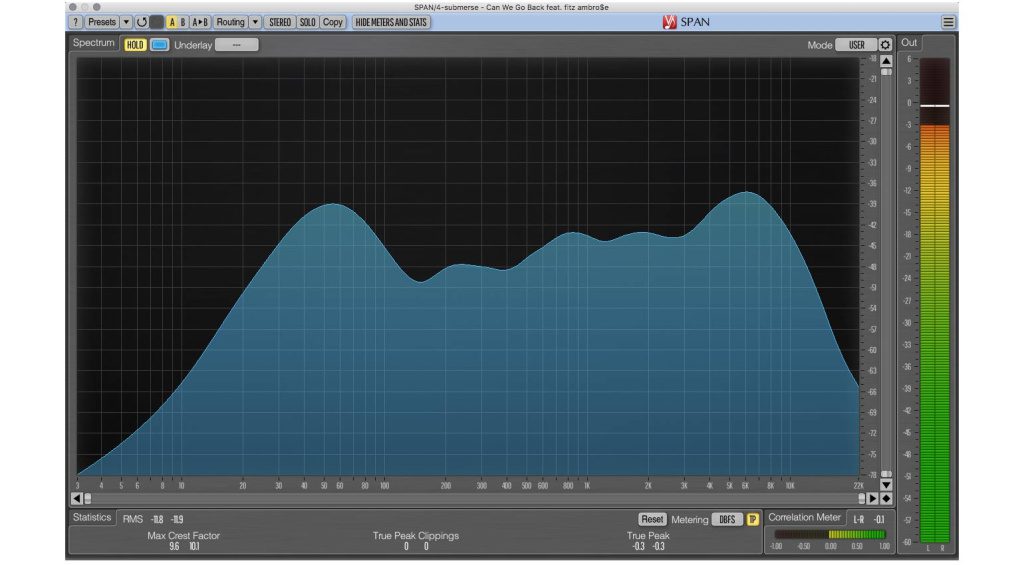The width and height of the screenshot is (1024, 565).
Task: Open the Mode USER selector
Action: pyautogui.click(x=856, y=45)
